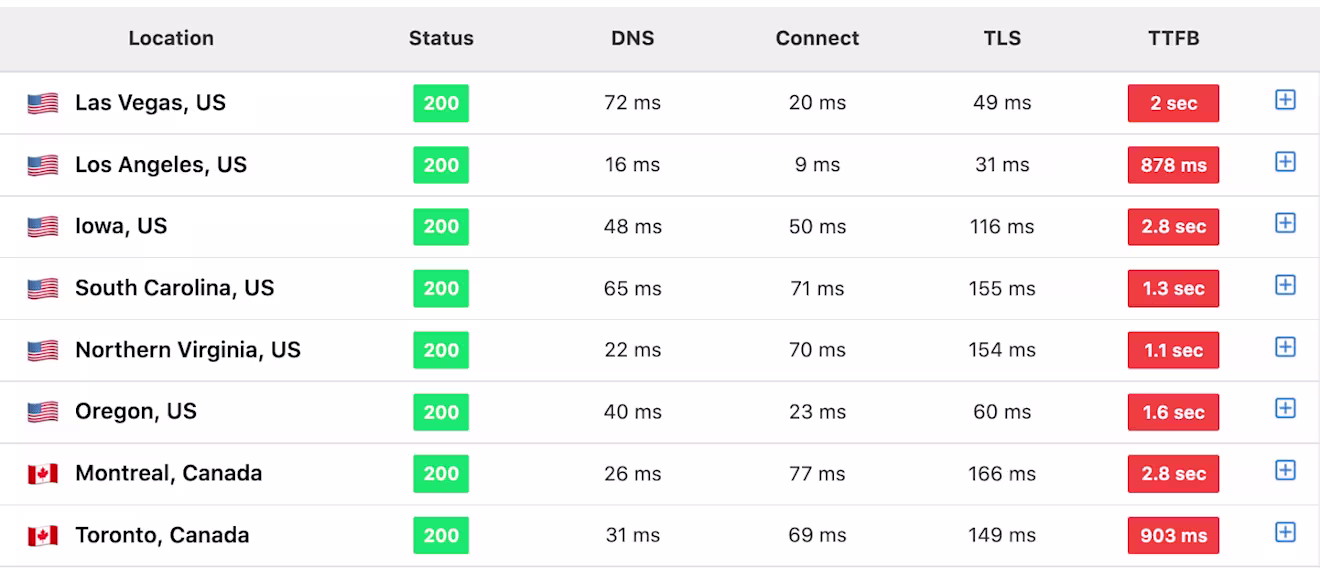
Task: Click the 1.6 sec TTFB badge
Action: [x=1173, y=412]
